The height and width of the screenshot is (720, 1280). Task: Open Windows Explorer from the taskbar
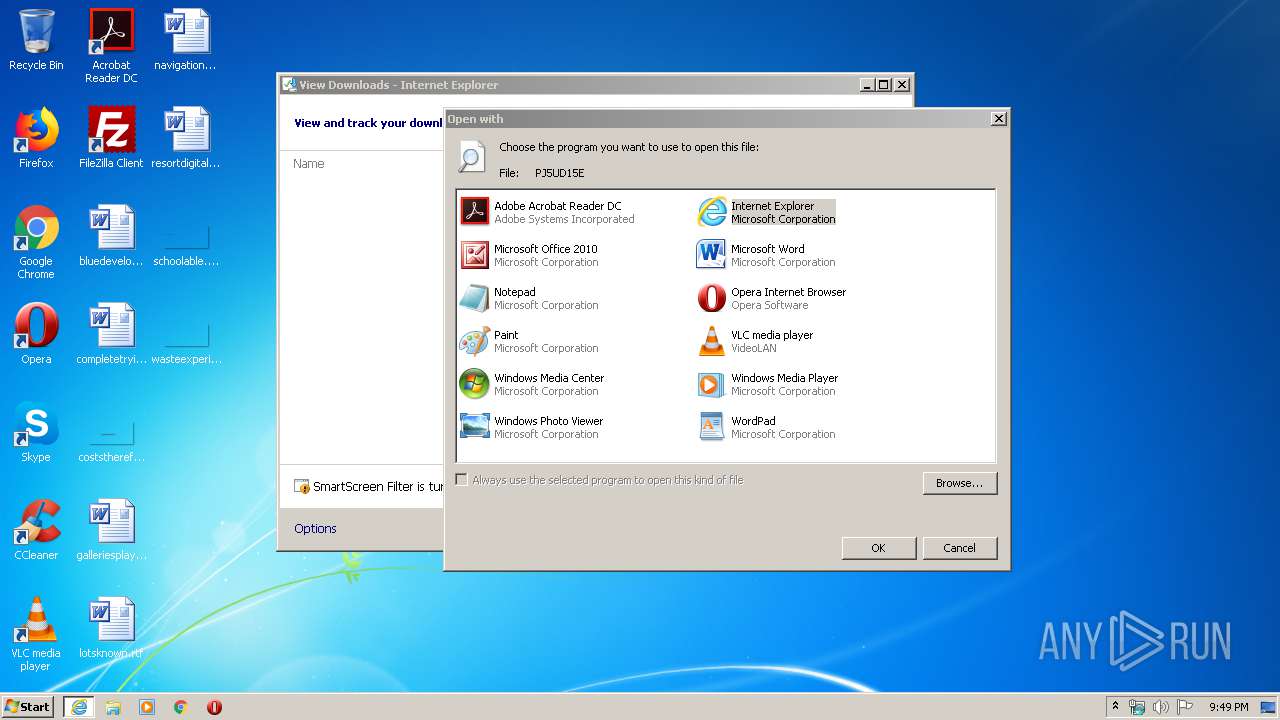click(x=113, y=707)
